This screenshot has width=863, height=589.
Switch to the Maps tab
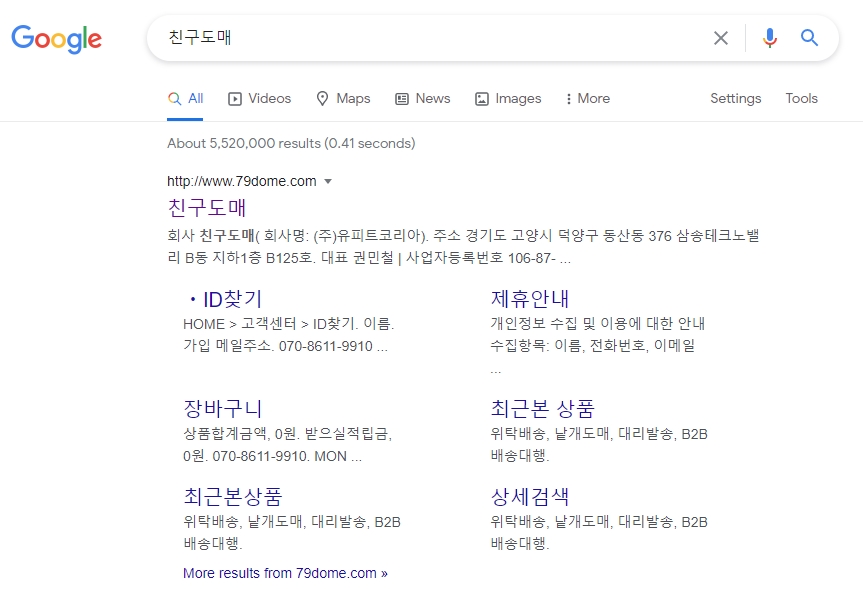click(x=343, y=99)
